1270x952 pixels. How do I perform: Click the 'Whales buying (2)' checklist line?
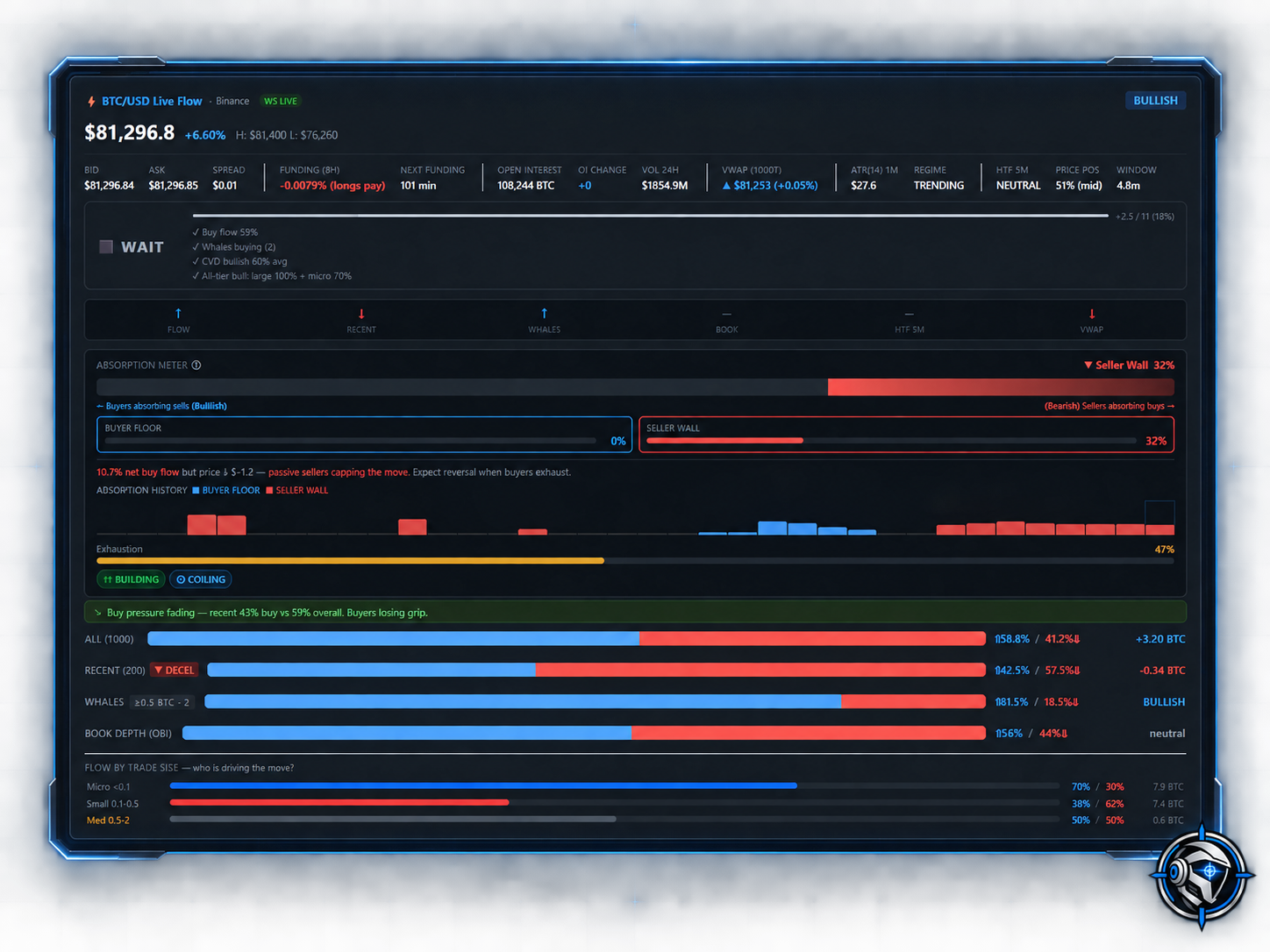[233, 247]
